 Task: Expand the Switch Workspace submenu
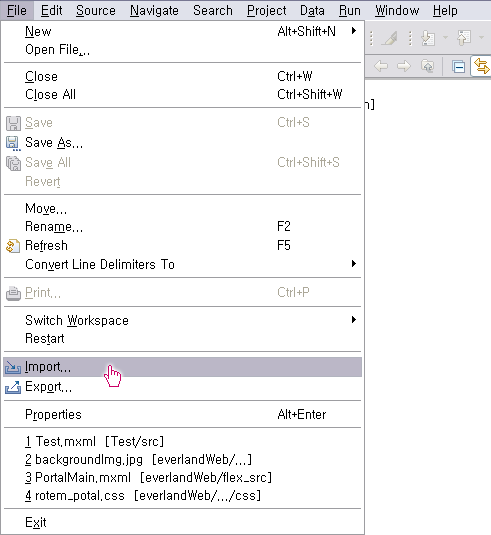point(354,320)
